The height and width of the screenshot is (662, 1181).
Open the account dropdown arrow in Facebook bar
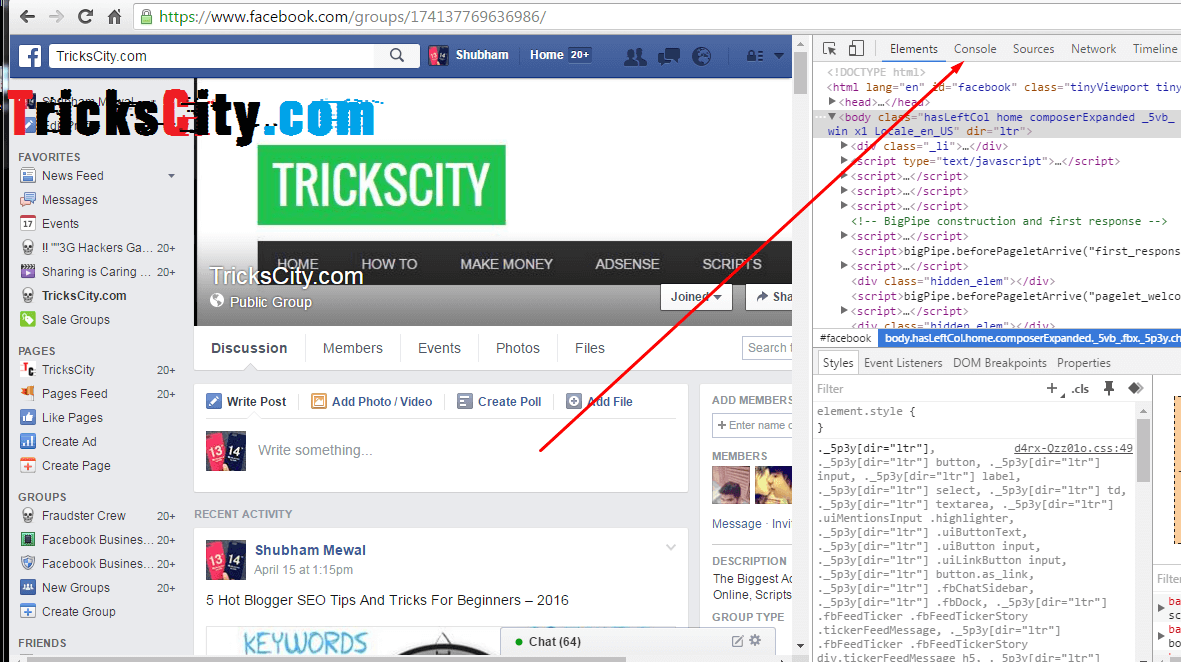pos(779,56)
